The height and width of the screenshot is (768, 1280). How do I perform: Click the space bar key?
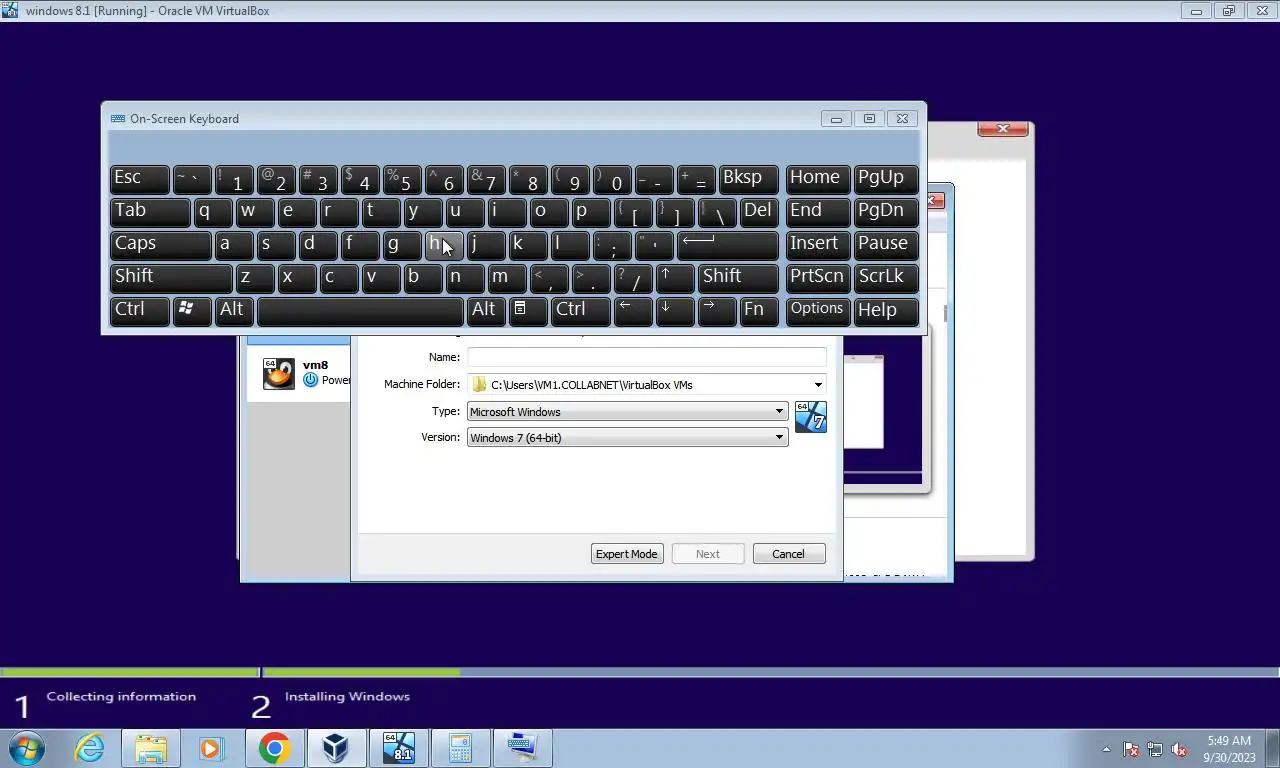(360, 311)
